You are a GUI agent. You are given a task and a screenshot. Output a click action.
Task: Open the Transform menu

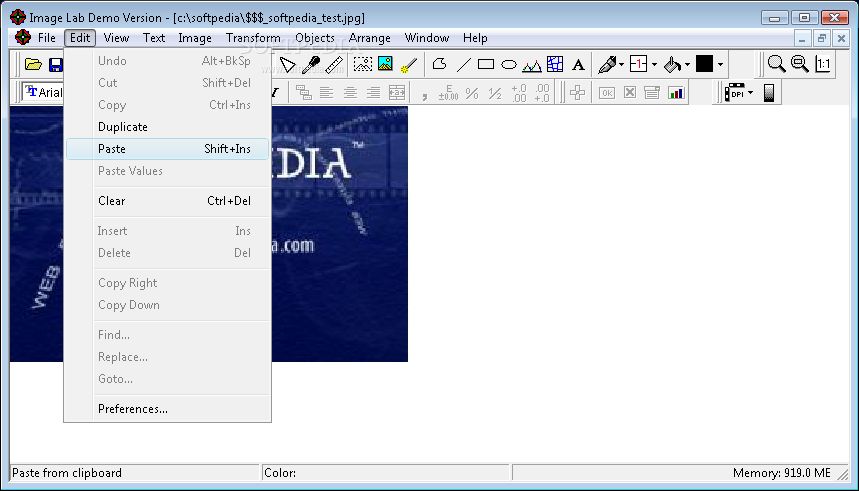click(253, 38)
